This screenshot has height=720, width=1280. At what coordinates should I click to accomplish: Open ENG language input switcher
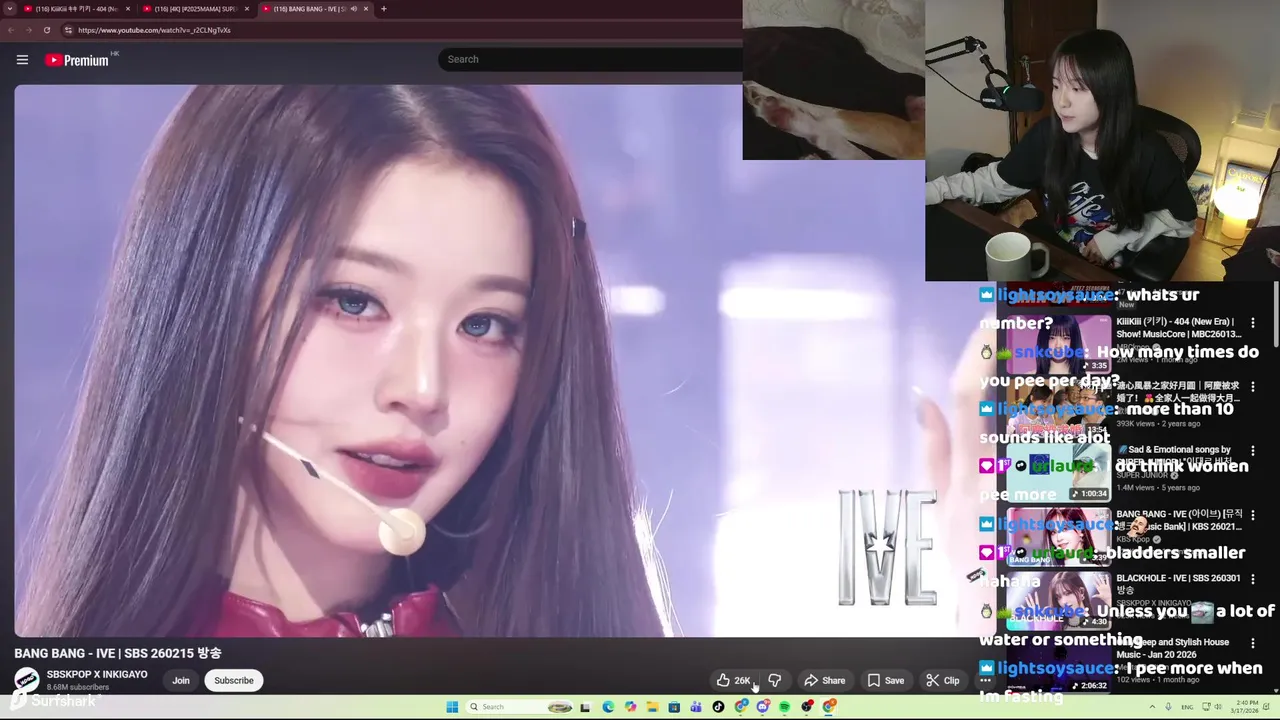(x=1187, y=707)
